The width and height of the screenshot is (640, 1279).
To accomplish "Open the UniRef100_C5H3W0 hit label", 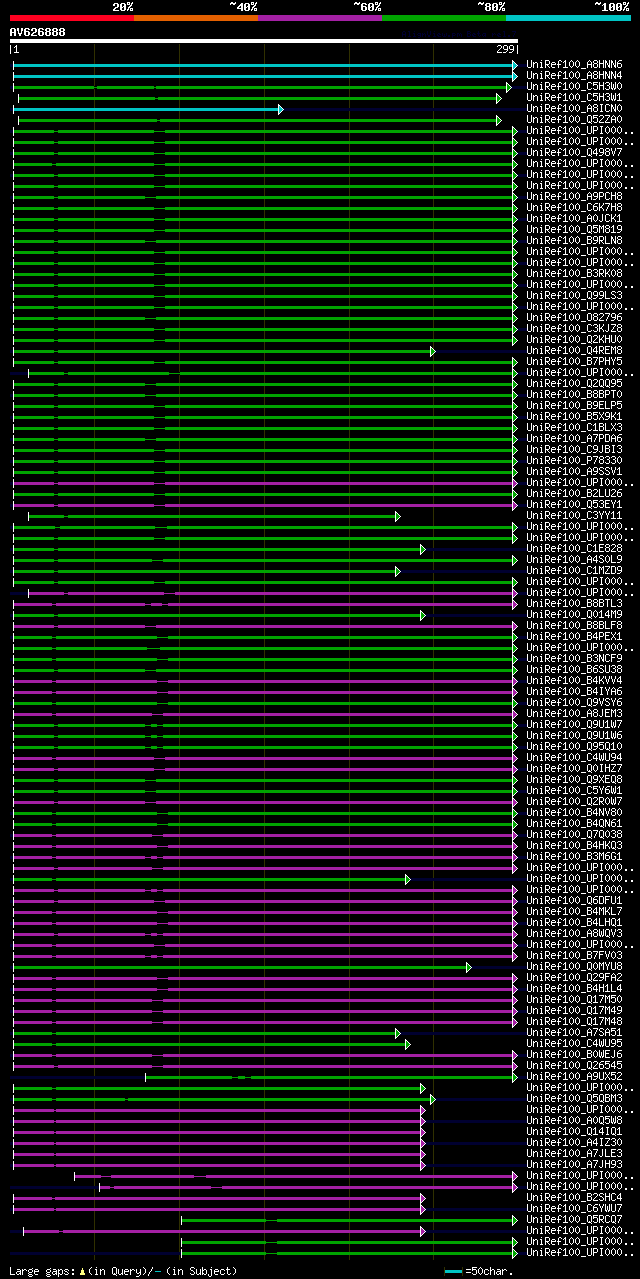I will coord(574,87).
